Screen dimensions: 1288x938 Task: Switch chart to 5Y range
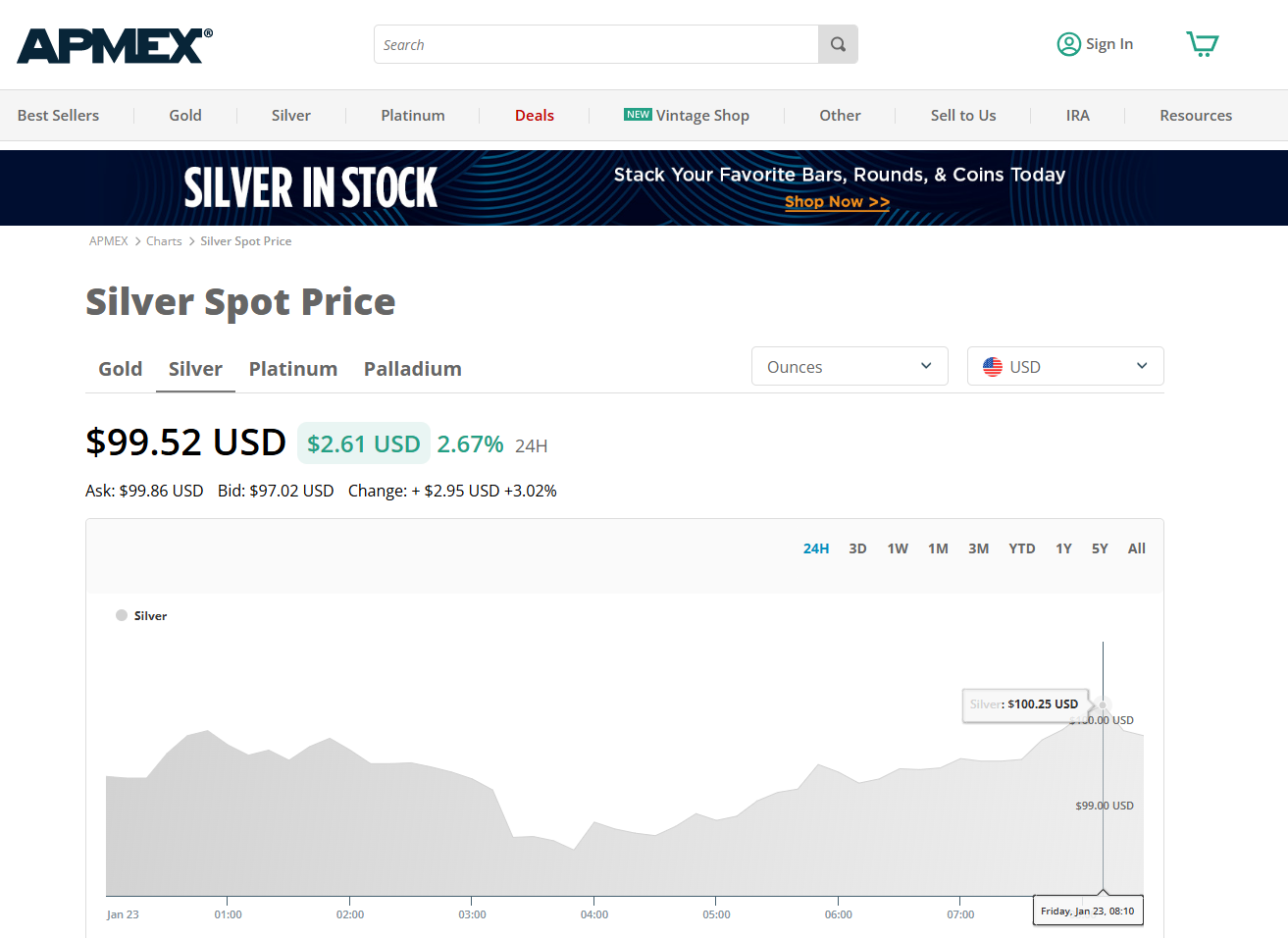(1100, 548)
